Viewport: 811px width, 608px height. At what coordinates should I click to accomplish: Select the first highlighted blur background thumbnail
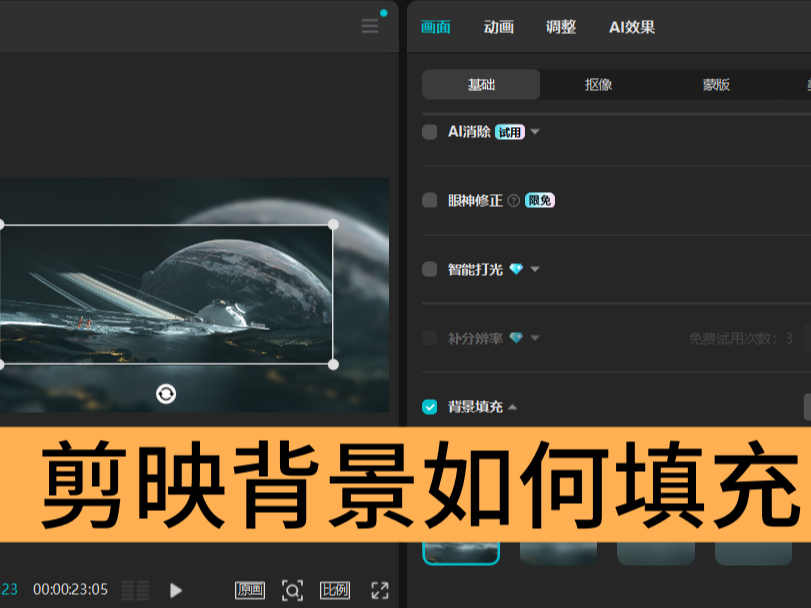tap(461, 553)
